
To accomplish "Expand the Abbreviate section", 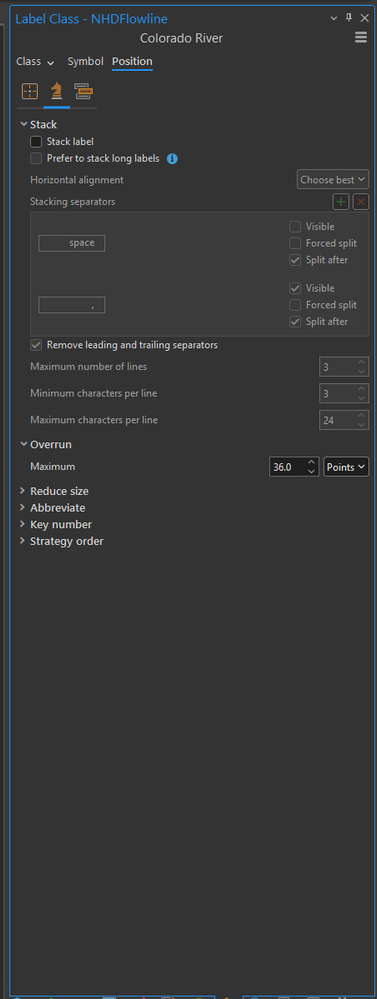I will tap(24, 507).
